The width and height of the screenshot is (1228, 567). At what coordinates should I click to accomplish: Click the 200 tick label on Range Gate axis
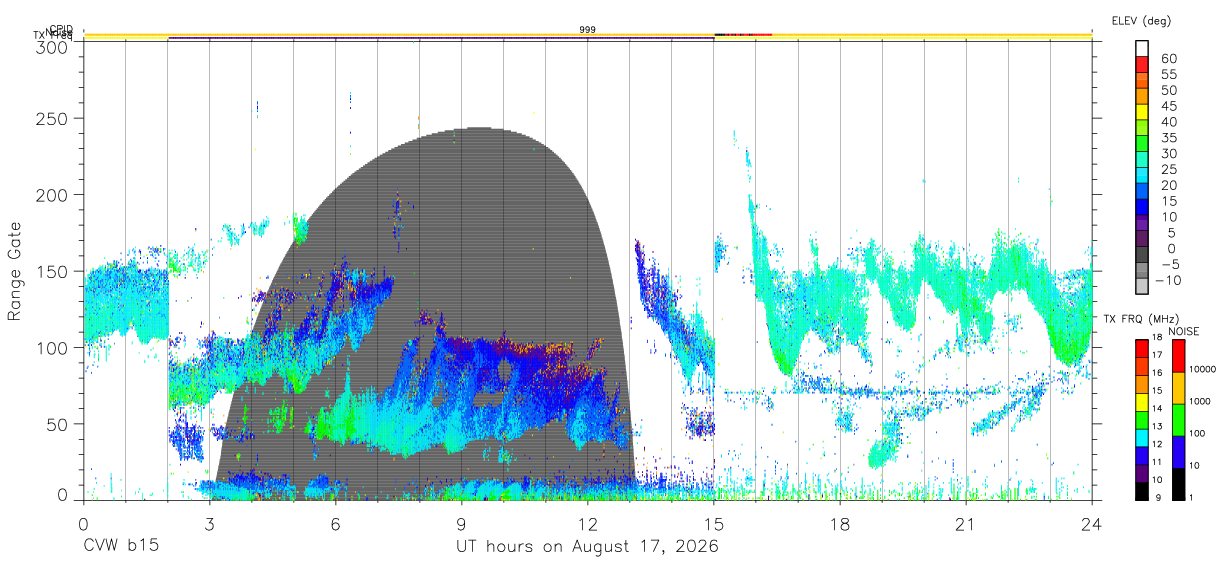click(x=51, y=194)
